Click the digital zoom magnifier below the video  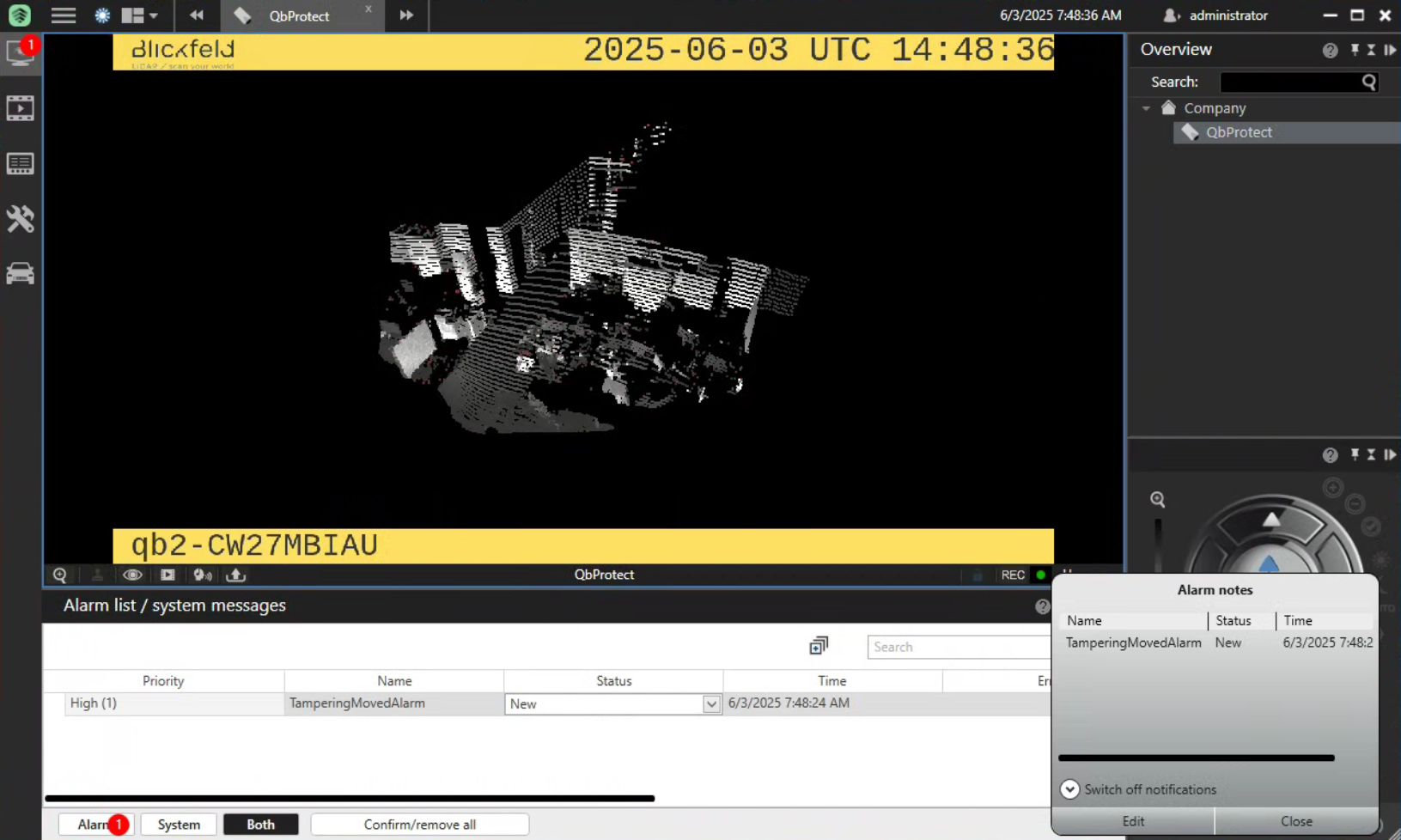(59, 575)
